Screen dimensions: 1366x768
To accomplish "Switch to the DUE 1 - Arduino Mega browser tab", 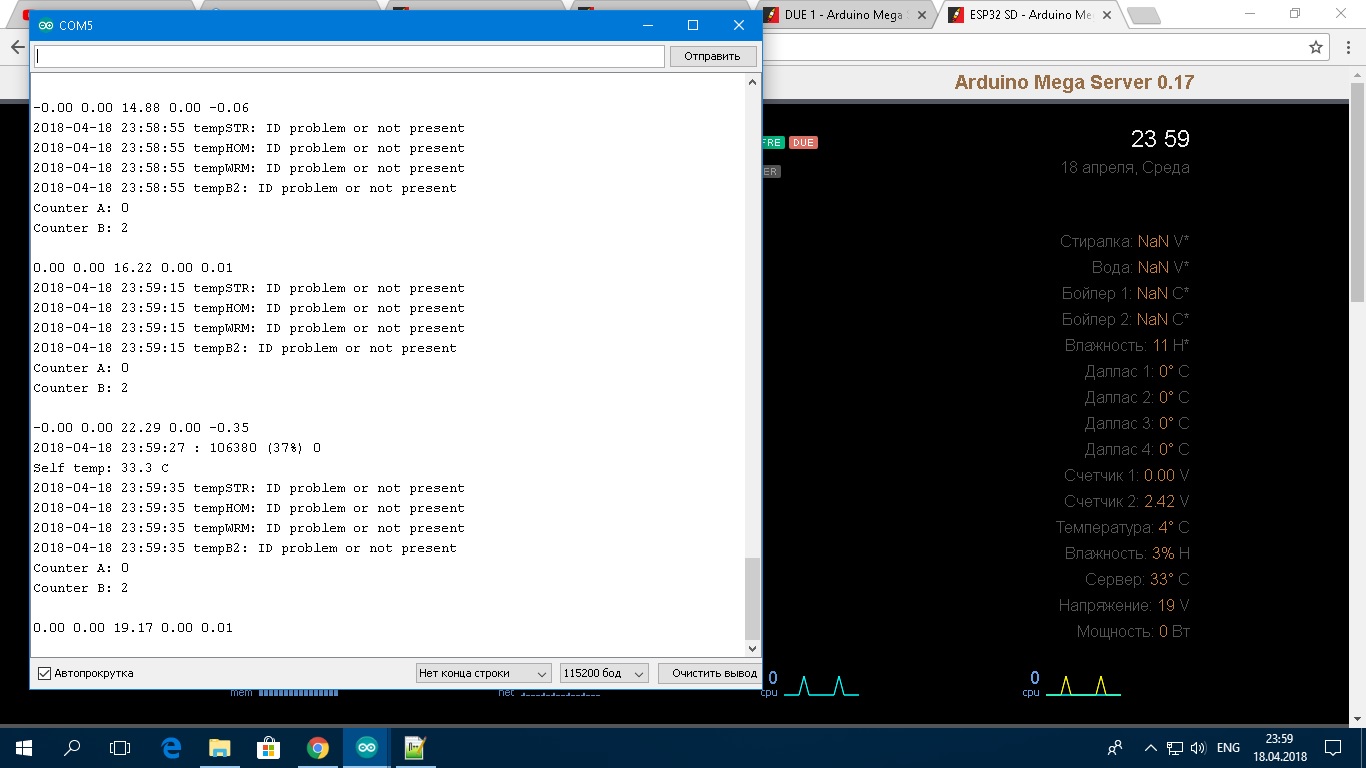I will (847, 15).
